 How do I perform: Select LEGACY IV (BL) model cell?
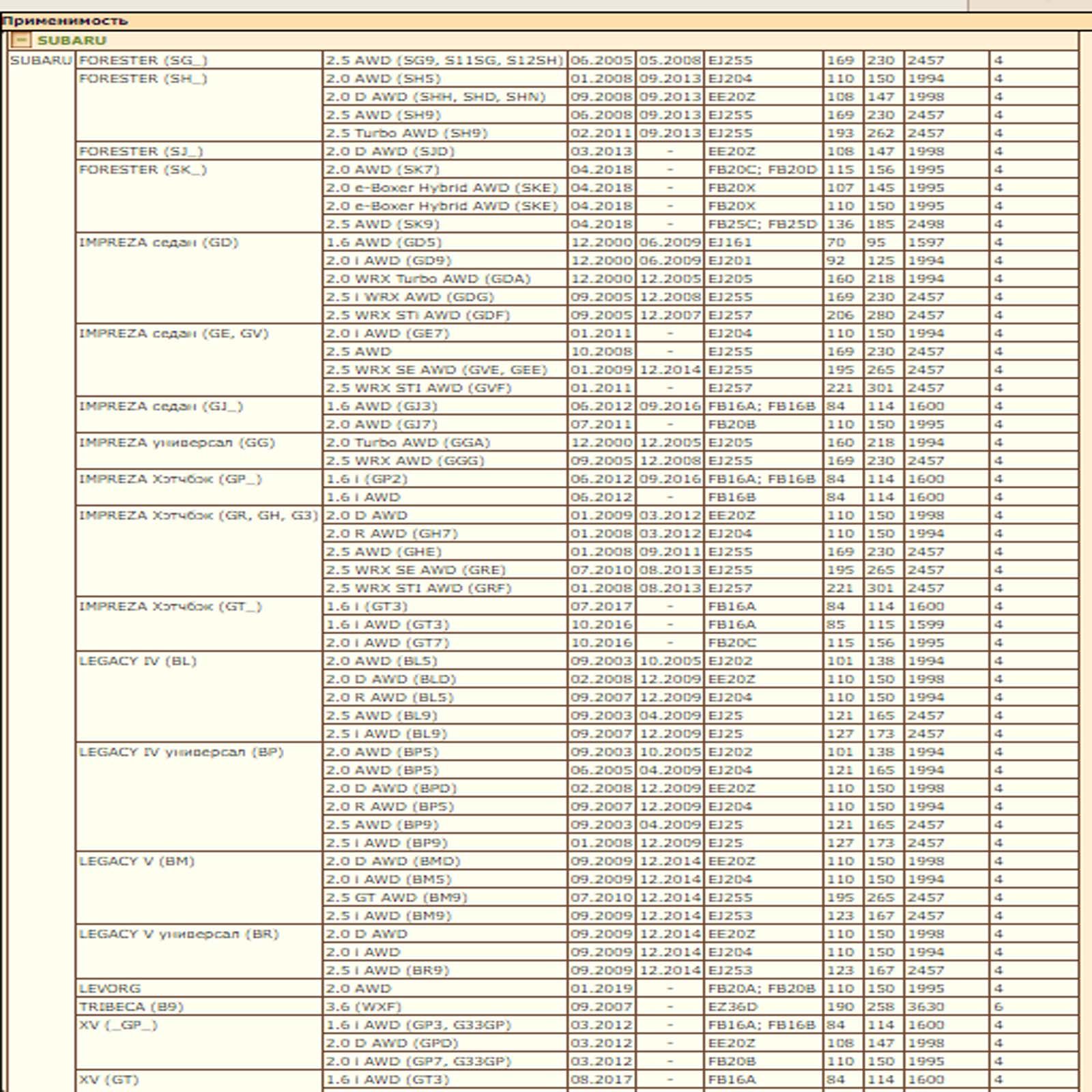(x=137, y=661)
